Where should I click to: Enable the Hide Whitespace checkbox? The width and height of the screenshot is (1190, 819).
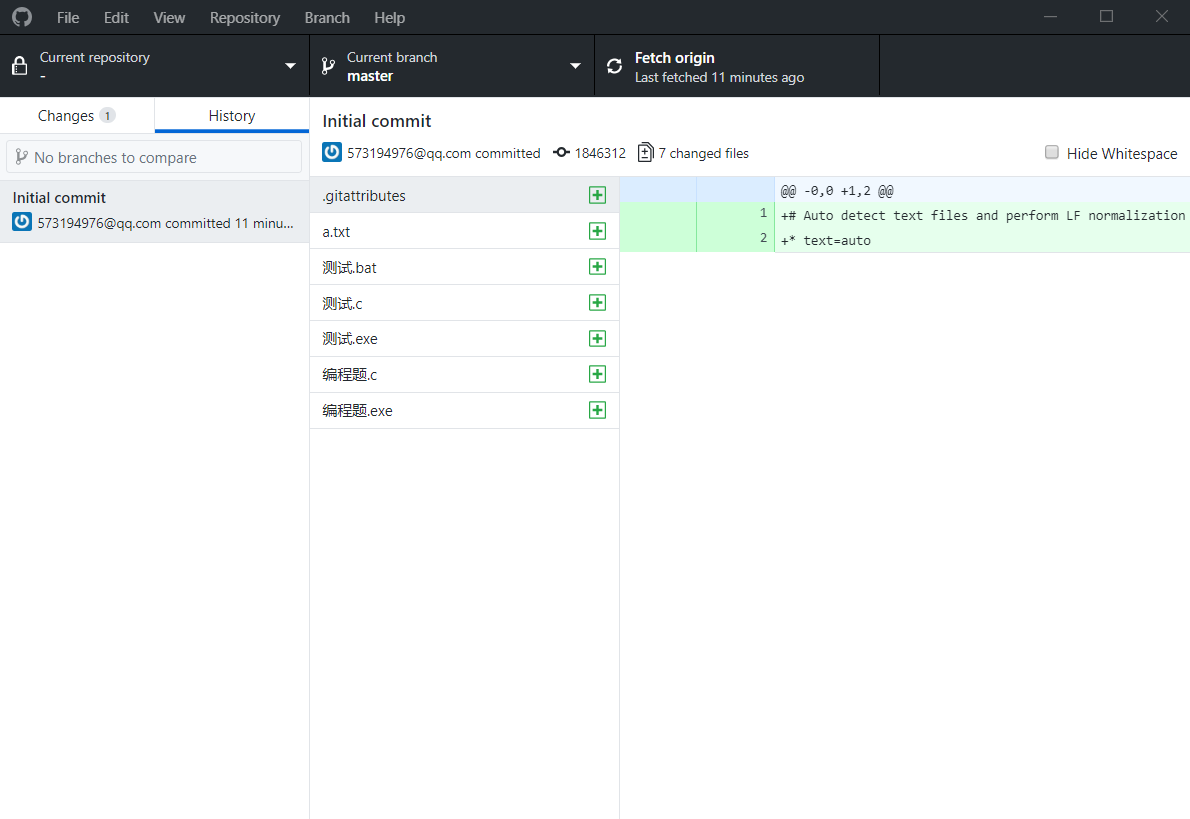(x=1052, y=153)
